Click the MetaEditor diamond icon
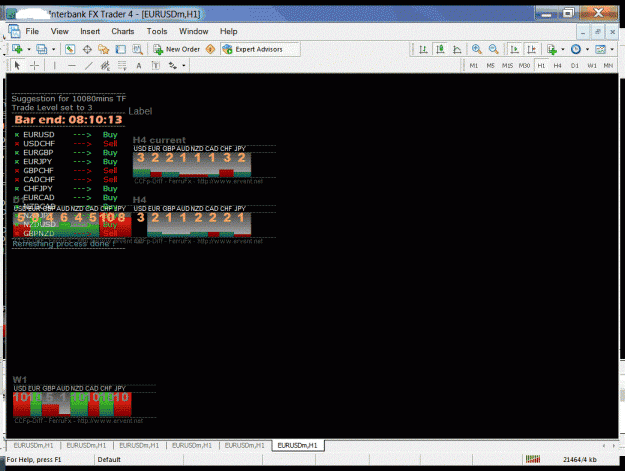Screen dimensions: 625x471 [x=210, y=49]
